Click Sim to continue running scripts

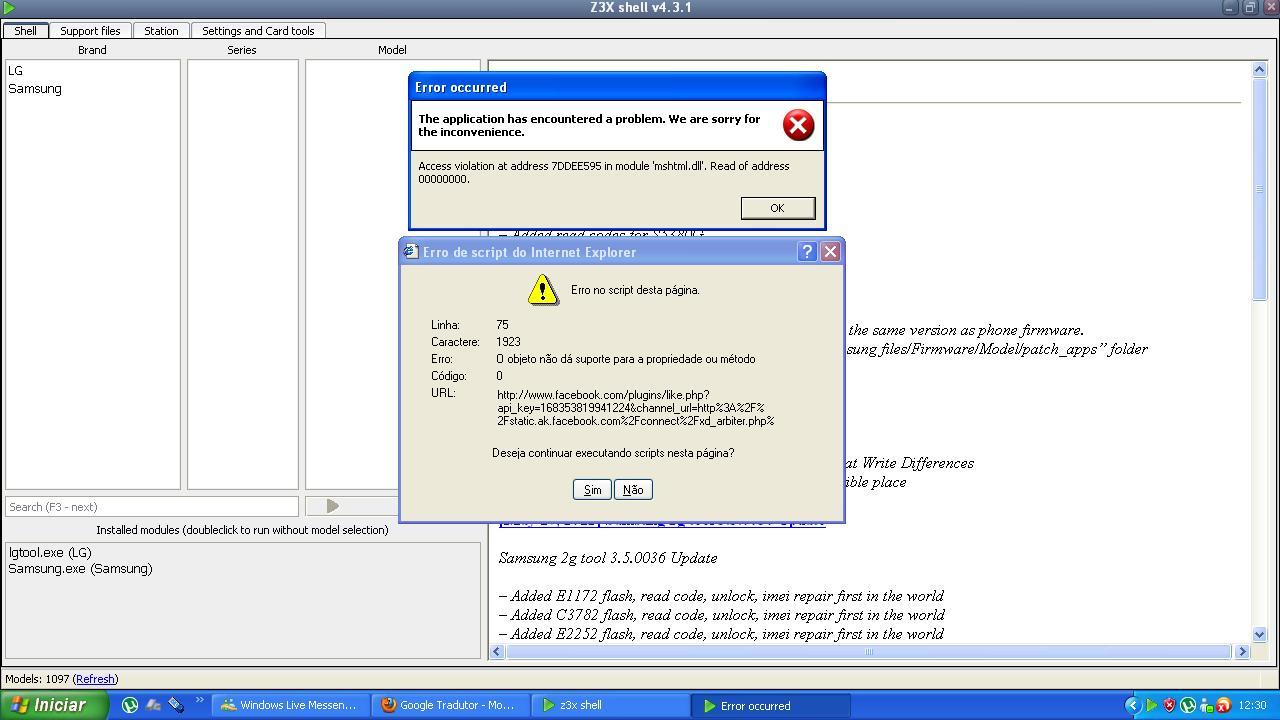pos(592,489)
